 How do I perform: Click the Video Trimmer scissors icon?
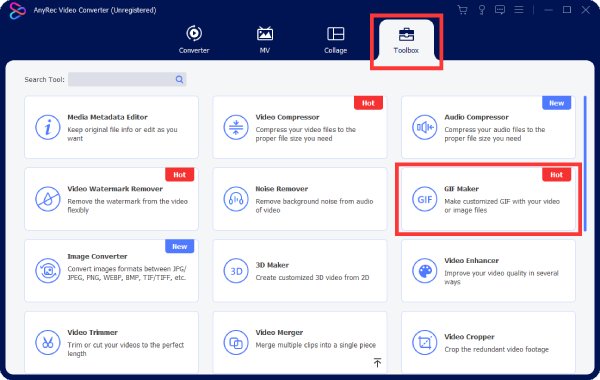(48, 342)
